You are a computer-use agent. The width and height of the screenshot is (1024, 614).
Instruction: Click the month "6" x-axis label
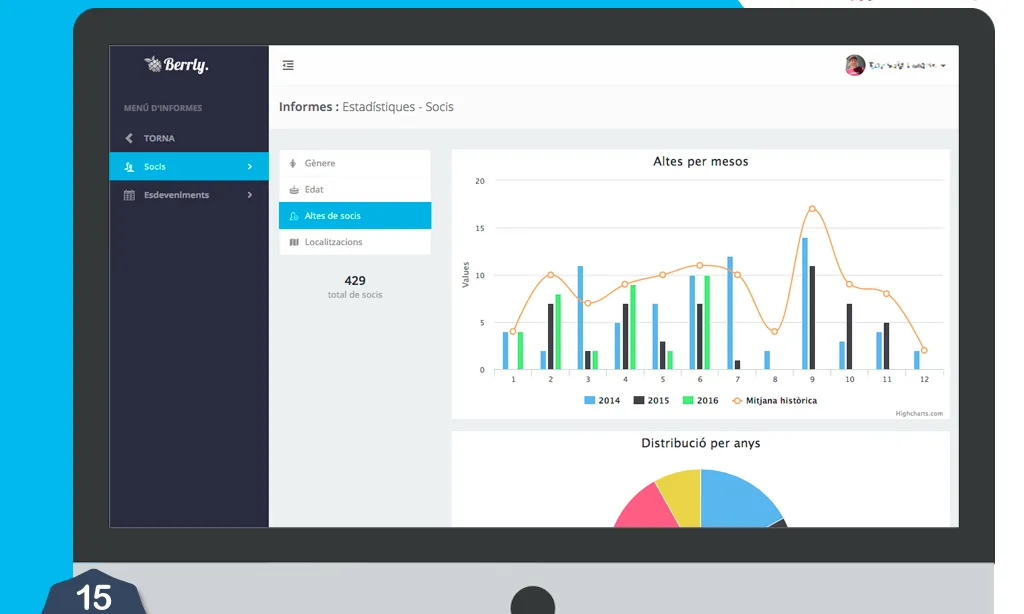700,379
